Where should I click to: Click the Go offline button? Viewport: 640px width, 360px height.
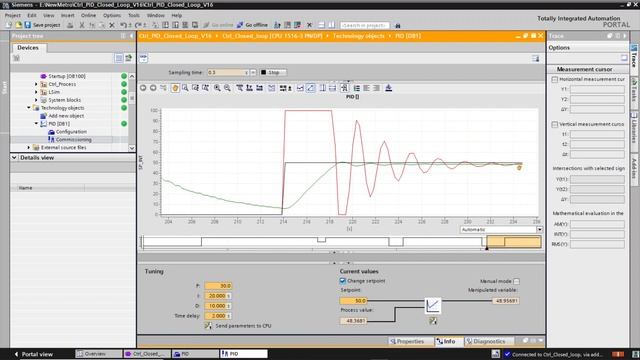click(x=252, y=25)
